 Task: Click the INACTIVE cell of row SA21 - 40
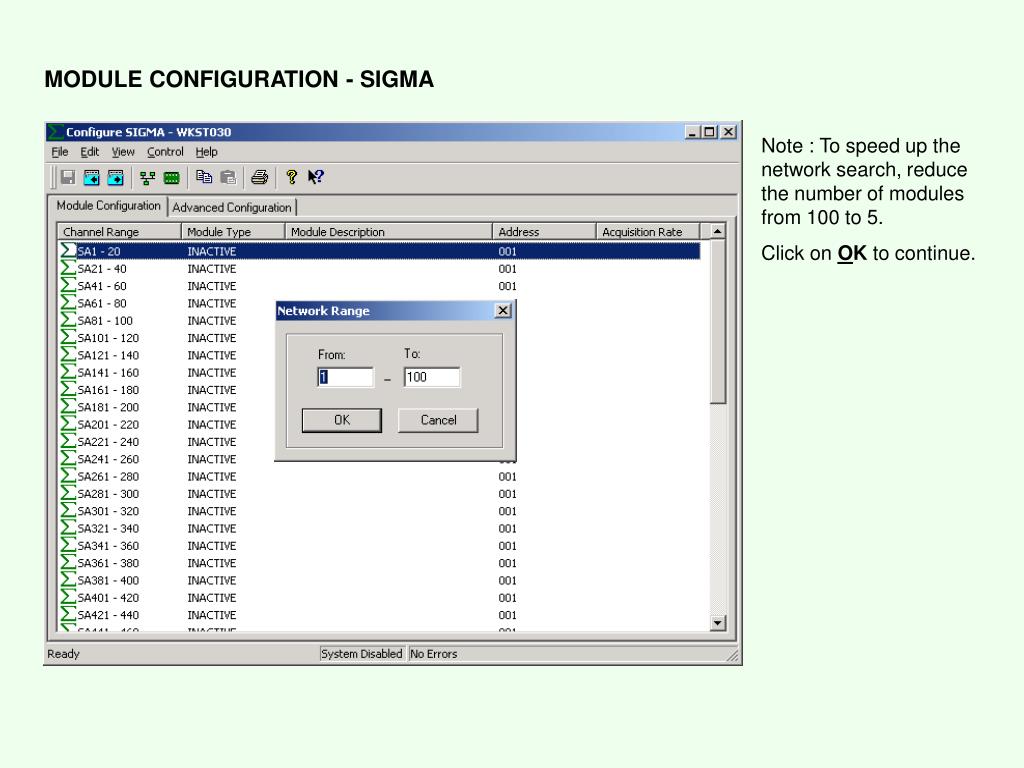[212, 268]
